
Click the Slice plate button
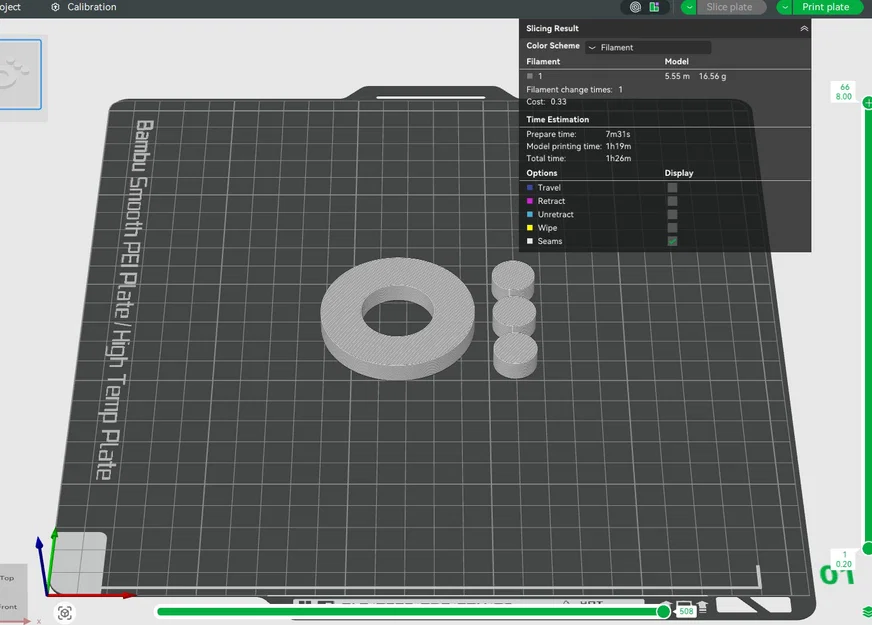(730, 7)
